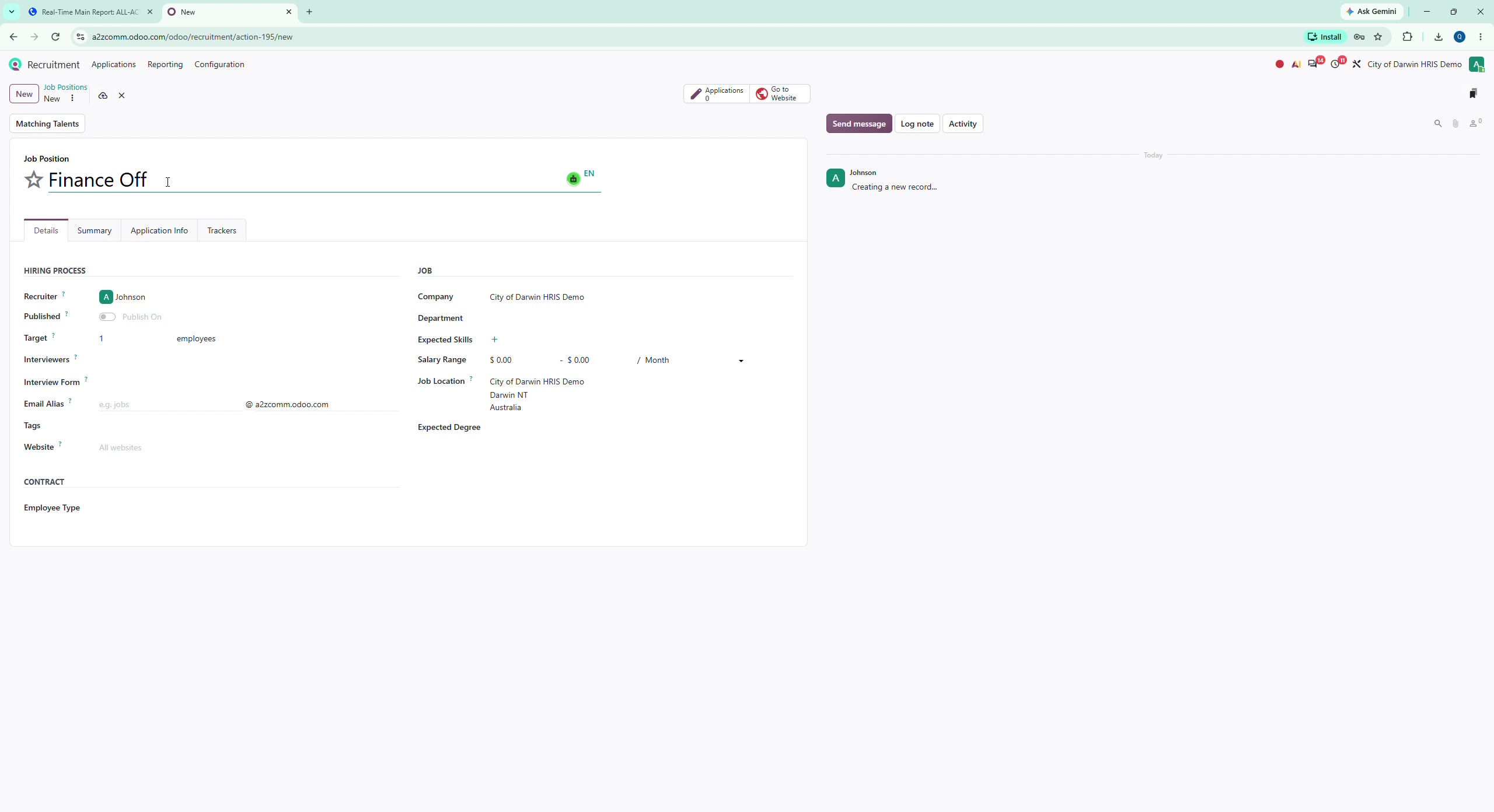Show followers icon in chatter

click(1475, 123)
